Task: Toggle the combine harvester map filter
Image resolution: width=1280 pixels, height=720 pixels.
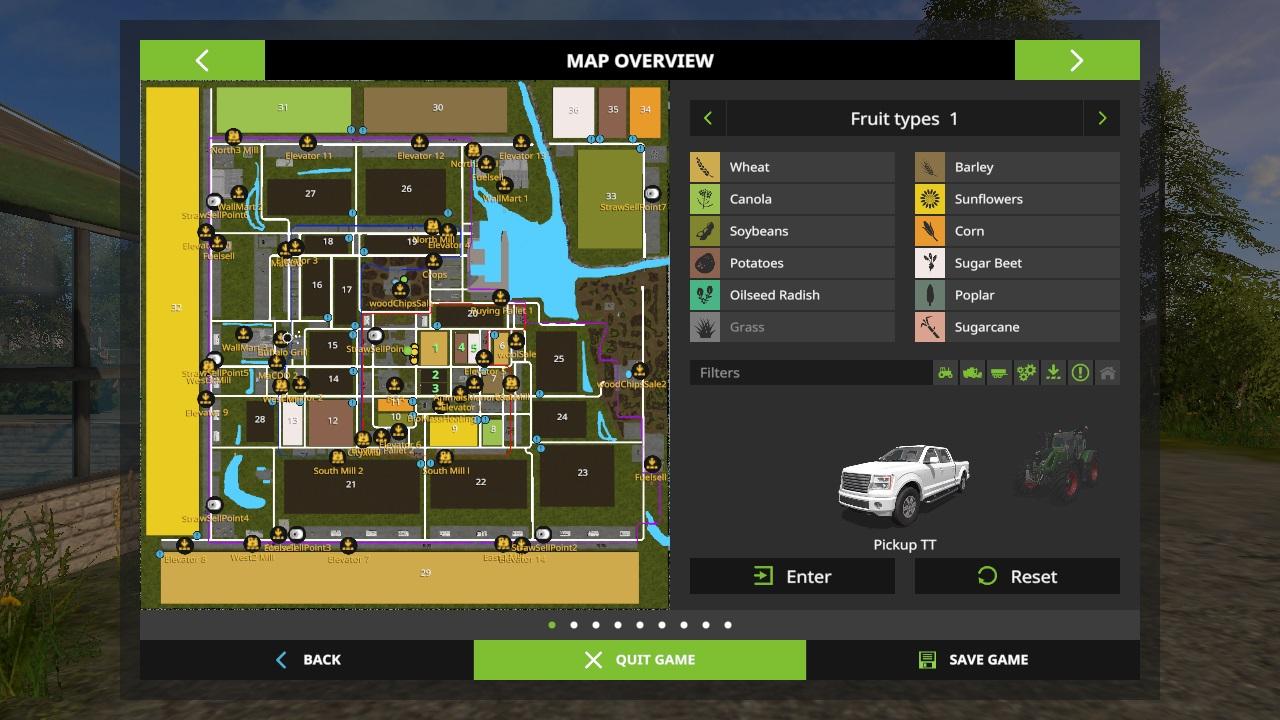Action: (972, 373)
